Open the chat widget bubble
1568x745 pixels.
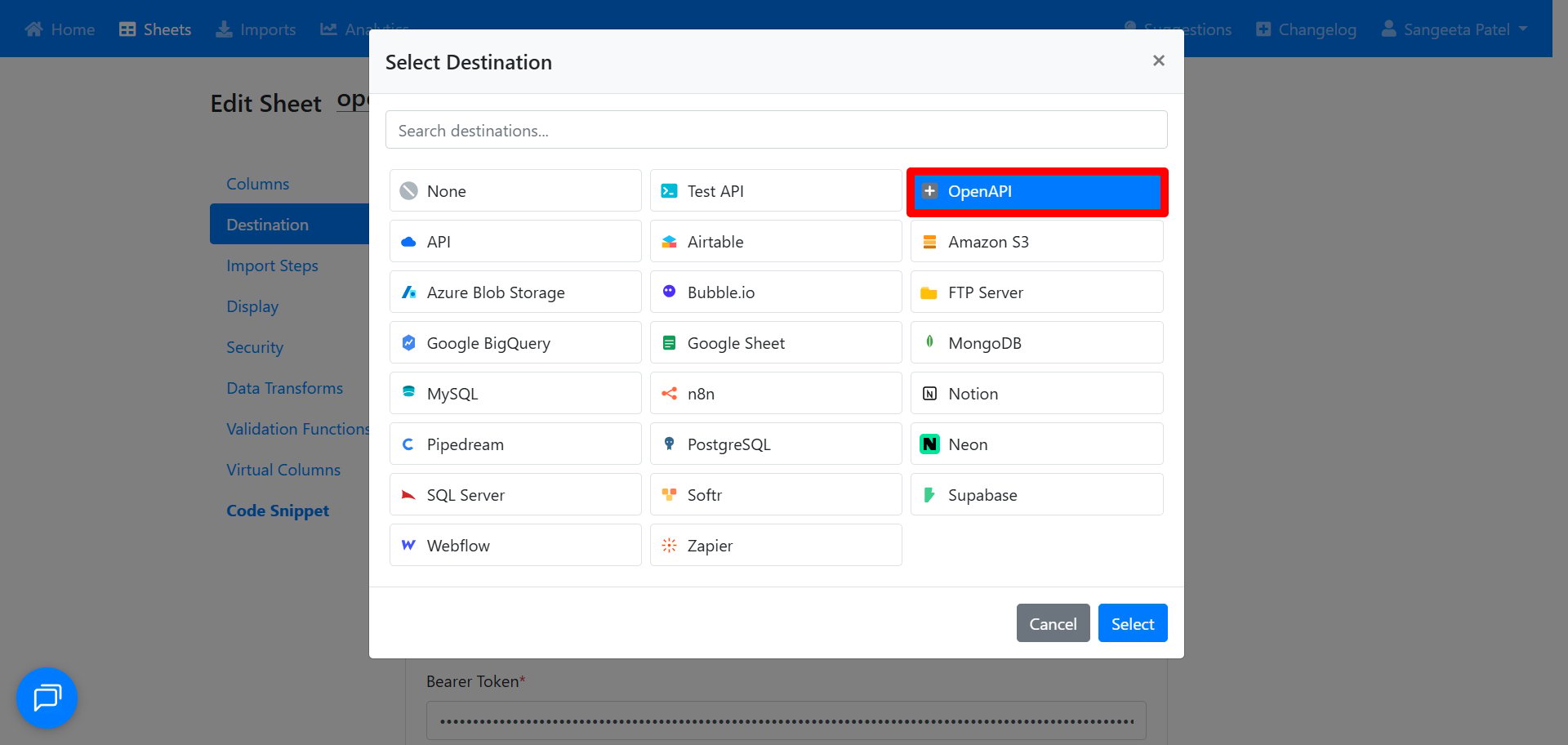tap(47, 698)
